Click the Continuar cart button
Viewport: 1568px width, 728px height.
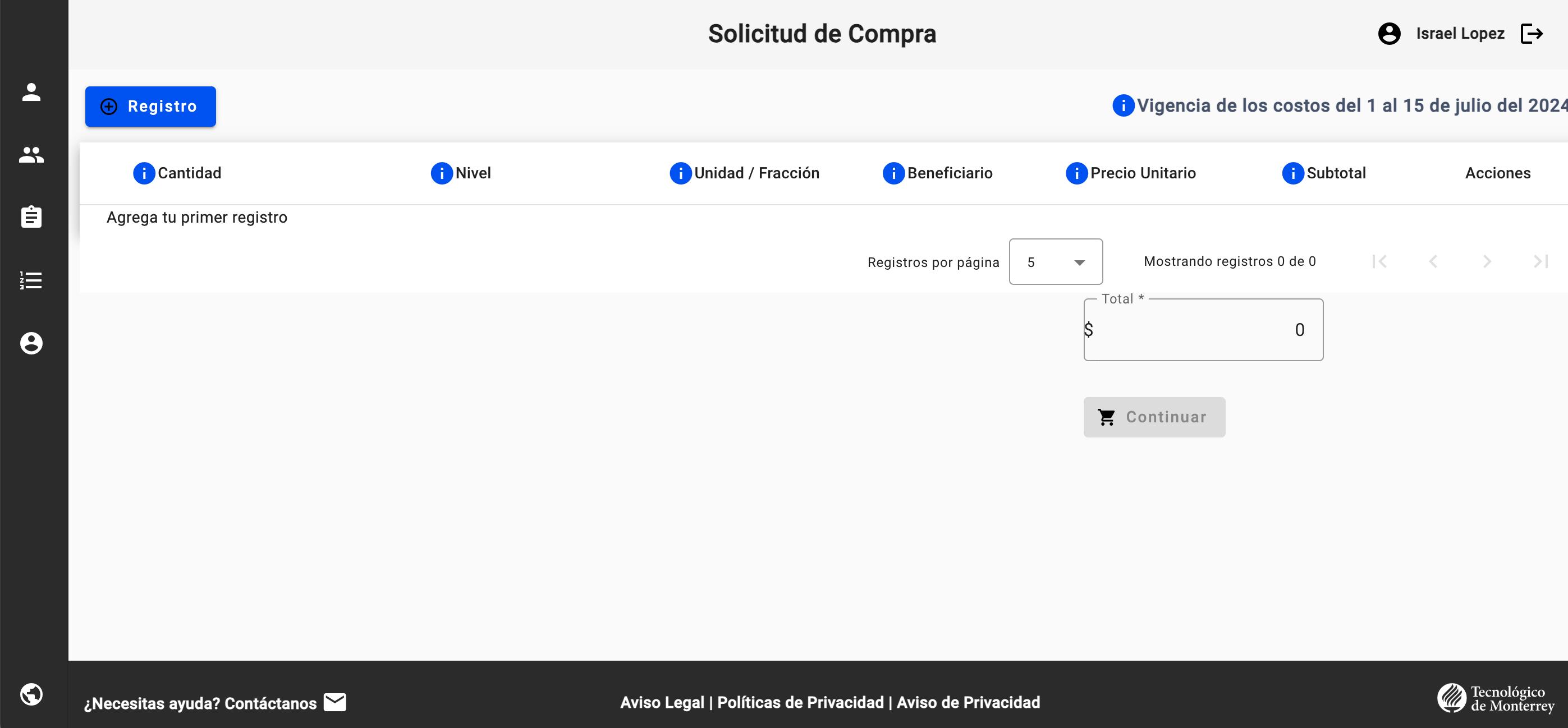(x=1153, y=417)
